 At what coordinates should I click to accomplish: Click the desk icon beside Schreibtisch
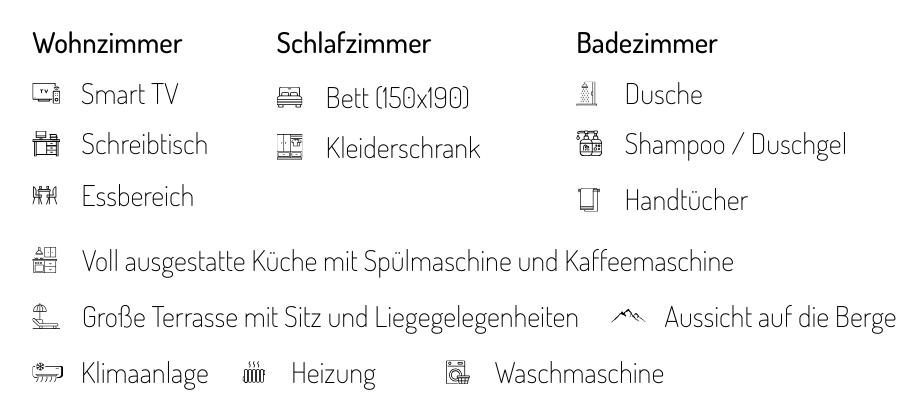46,145
